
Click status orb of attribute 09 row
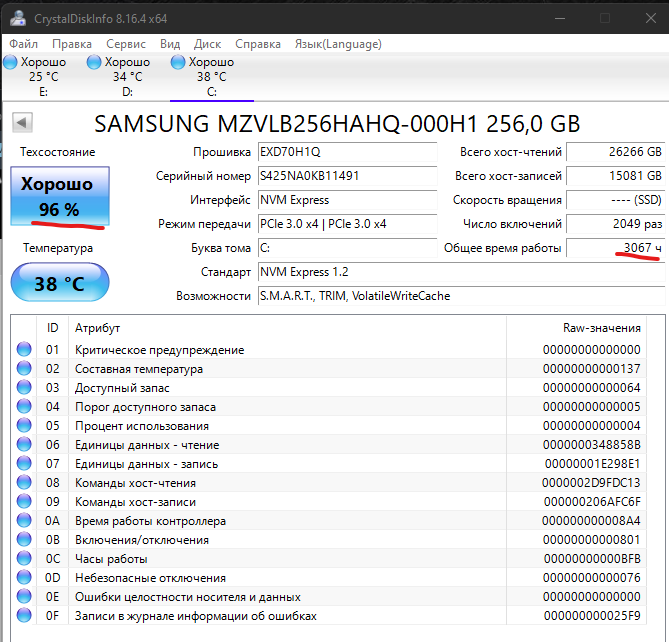(x=24, y=501)
